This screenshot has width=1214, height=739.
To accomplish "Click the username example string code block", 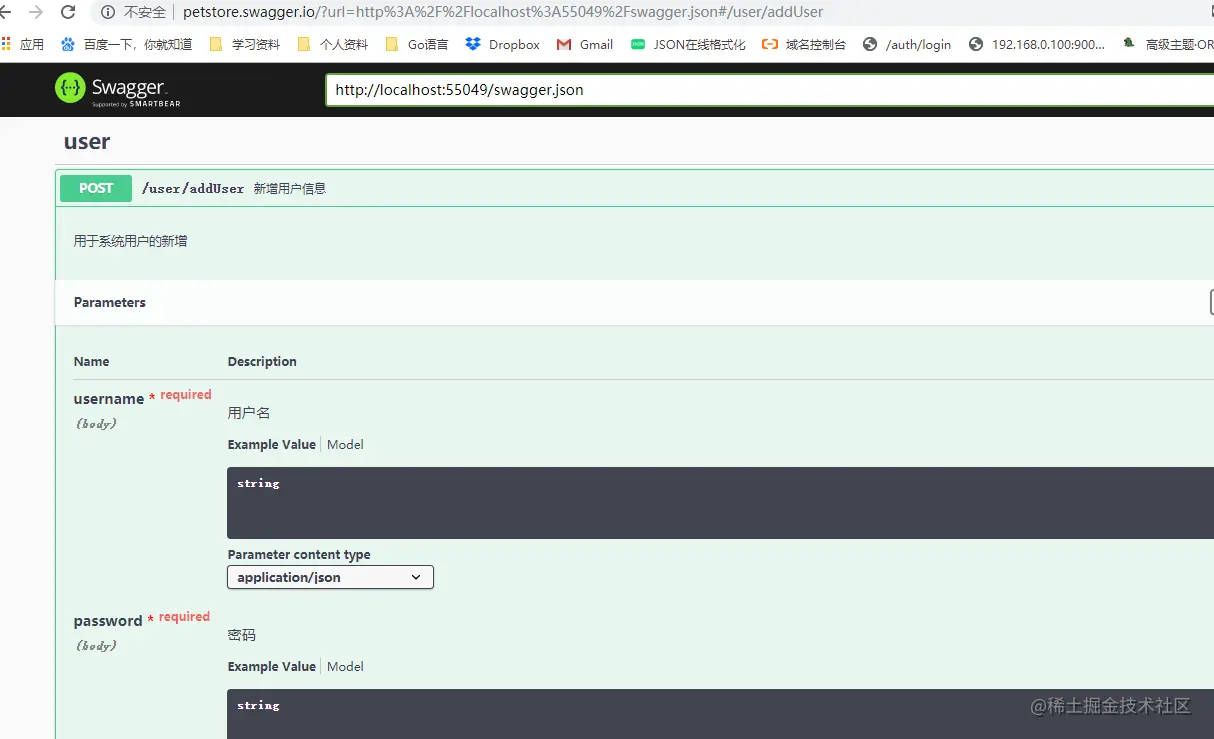I will tap(720, 503).
